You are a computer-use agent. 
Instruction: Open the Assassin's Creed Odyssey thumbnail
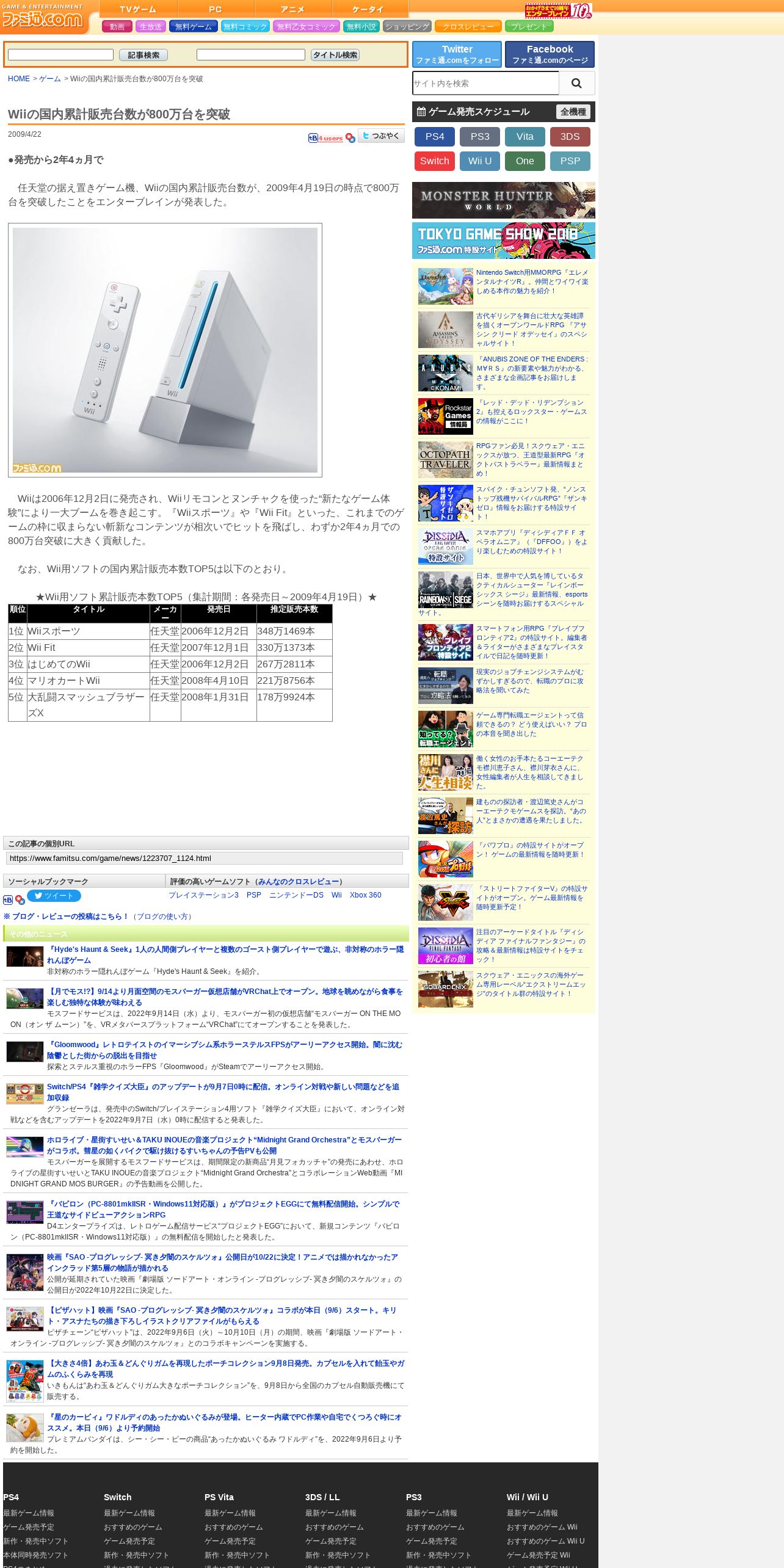click(x=445, y=330)
